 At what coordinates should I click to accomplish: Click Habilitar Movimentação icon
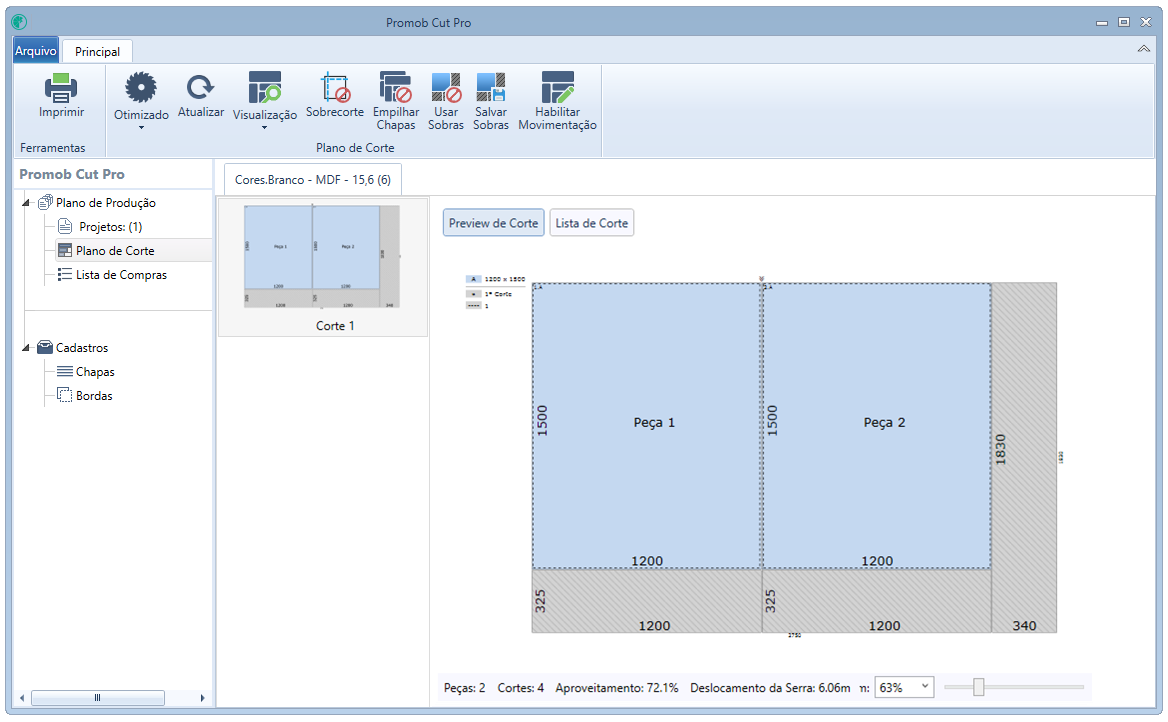pos(557,87)
